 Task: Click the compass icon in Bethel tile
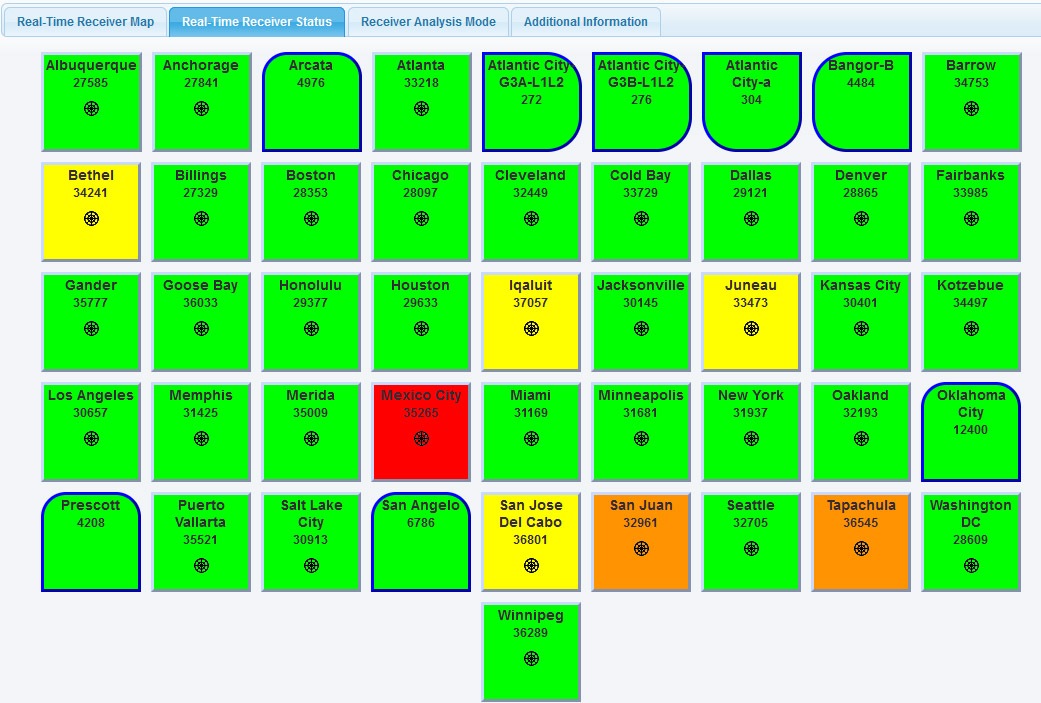91,219
